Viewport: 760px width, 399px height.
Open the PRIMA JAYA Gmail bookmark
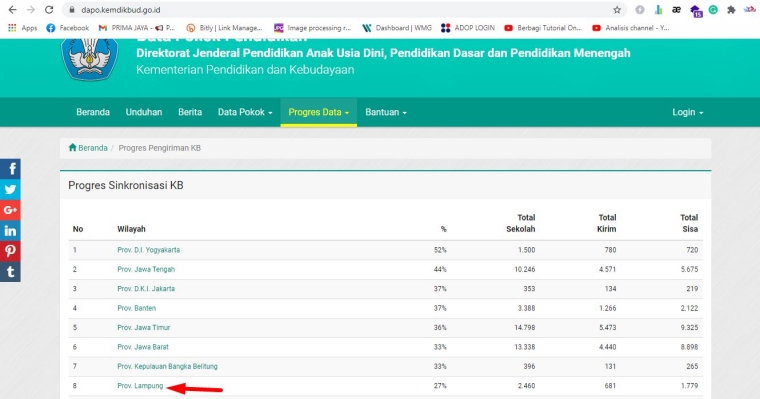point(137,28)
